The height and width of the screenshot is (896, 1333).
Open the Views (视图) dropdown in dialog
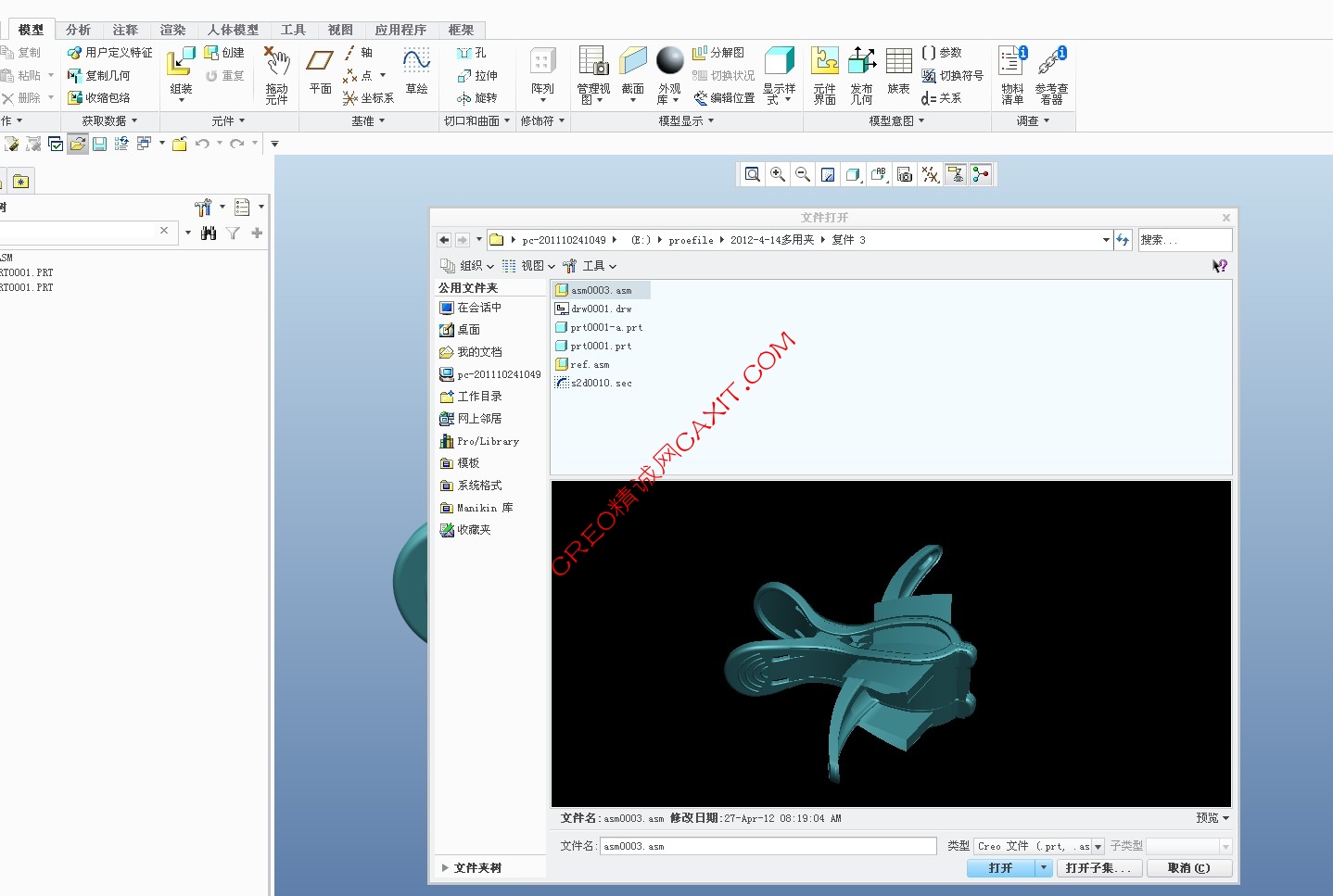pos(528,266)
